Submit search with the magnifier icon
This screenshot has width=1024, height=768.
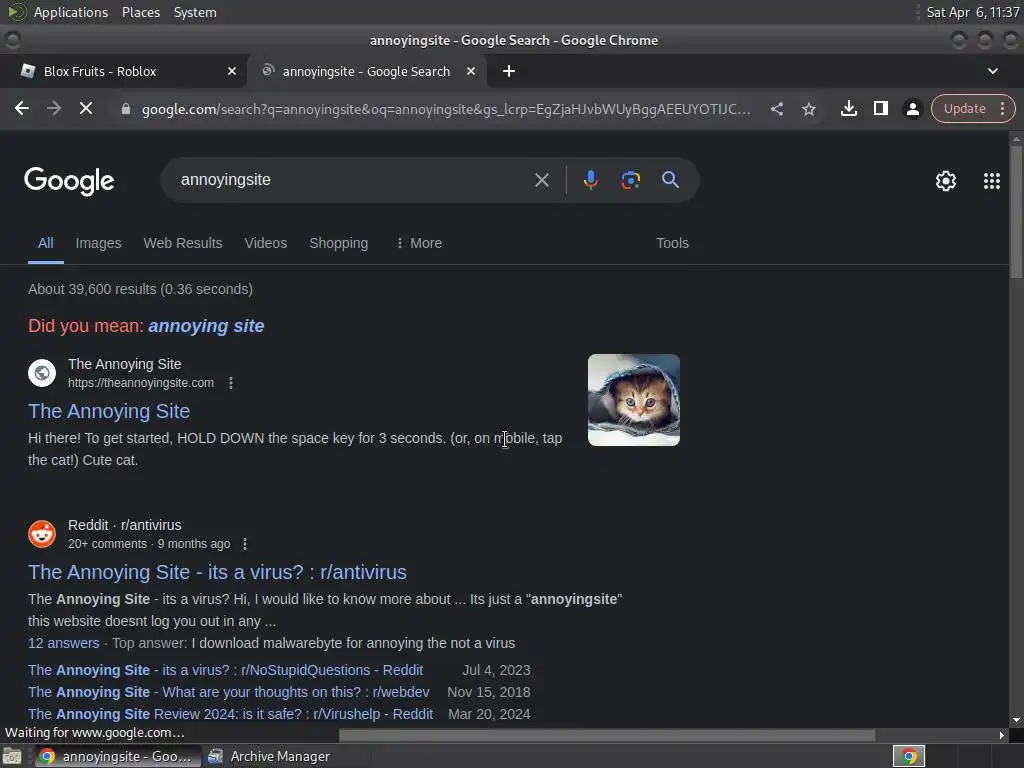click(670, 180)
